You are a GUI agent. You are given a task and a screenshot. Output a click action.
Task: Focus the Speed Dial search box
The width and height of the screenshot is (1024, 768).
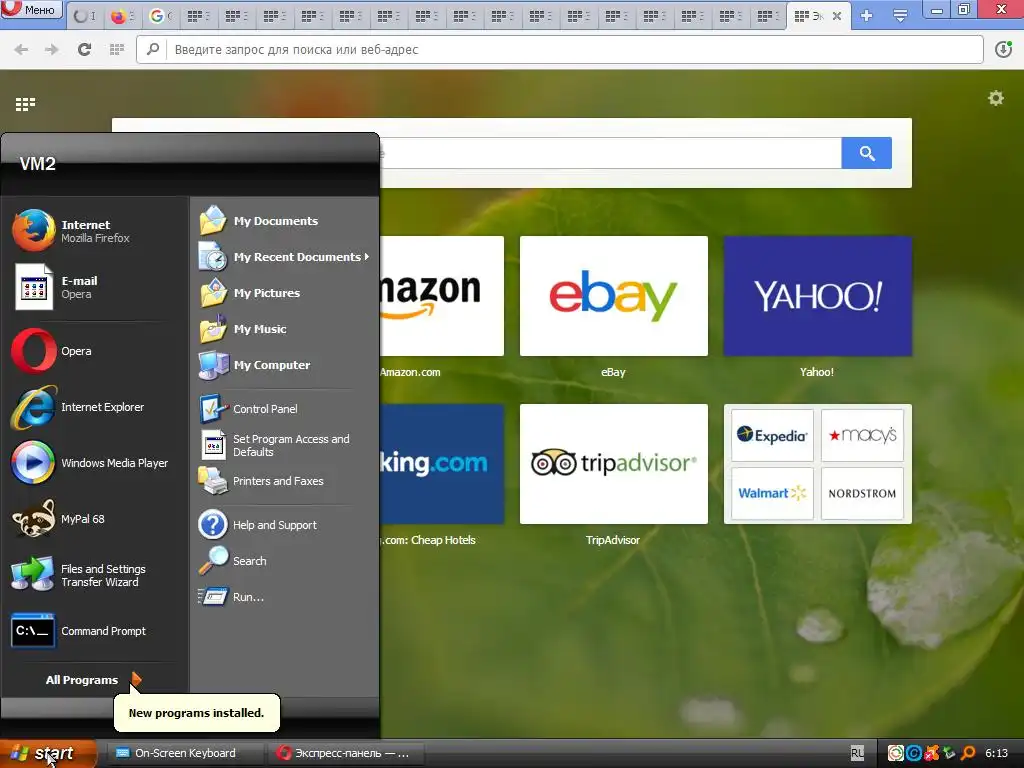611,153
